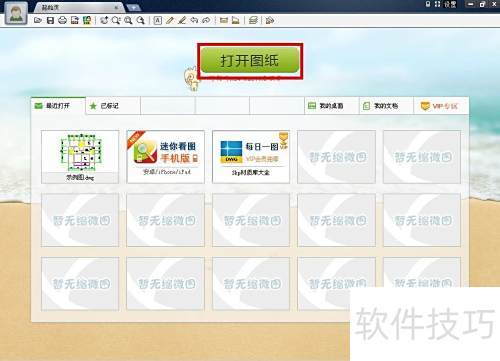Click the last toolbar share icon
The width and height of the screenshot is (500, 361).
270,21
